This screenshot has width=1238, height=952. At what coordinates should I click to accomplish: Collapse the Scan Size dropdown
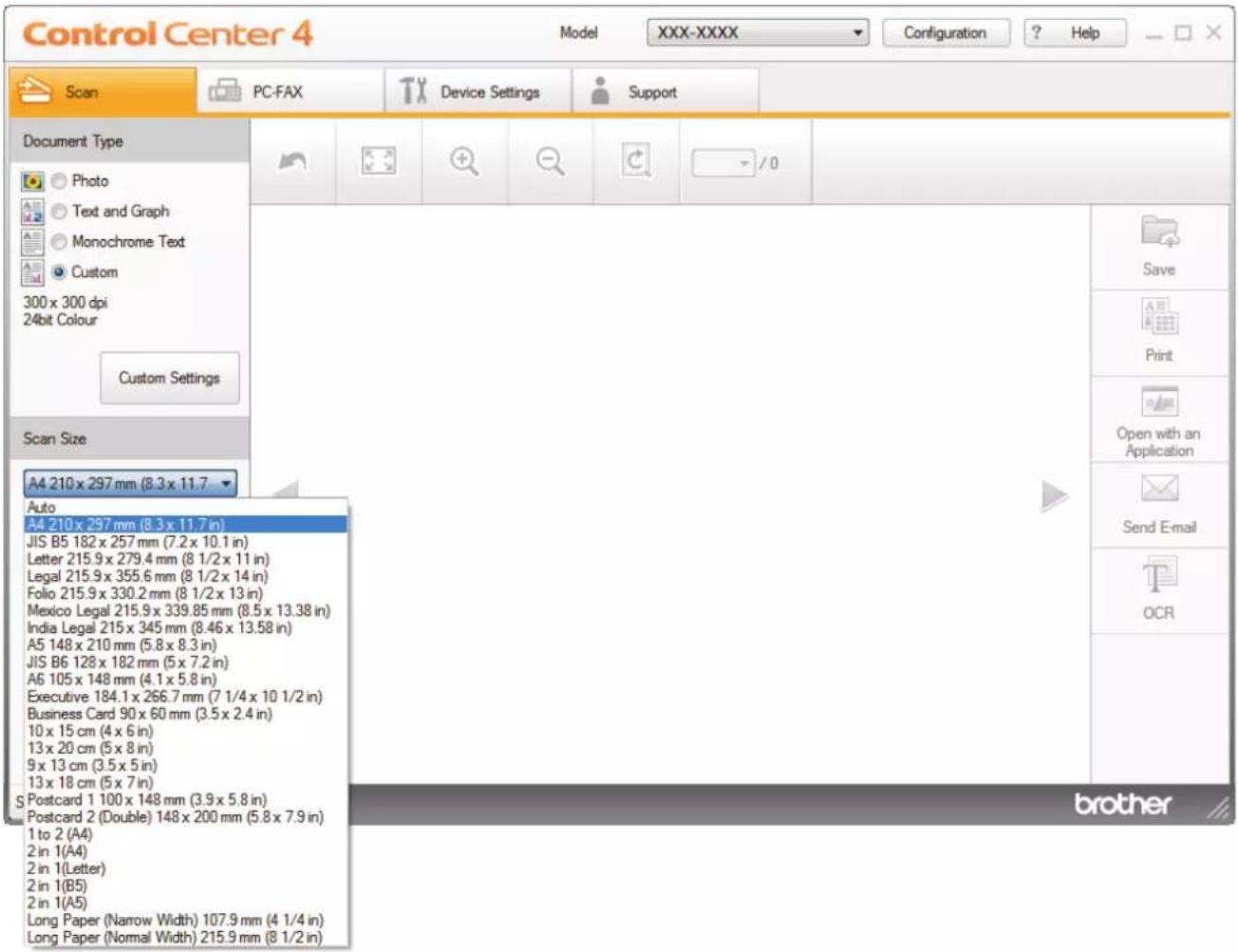pyautogui.click(x=131, y=483)
